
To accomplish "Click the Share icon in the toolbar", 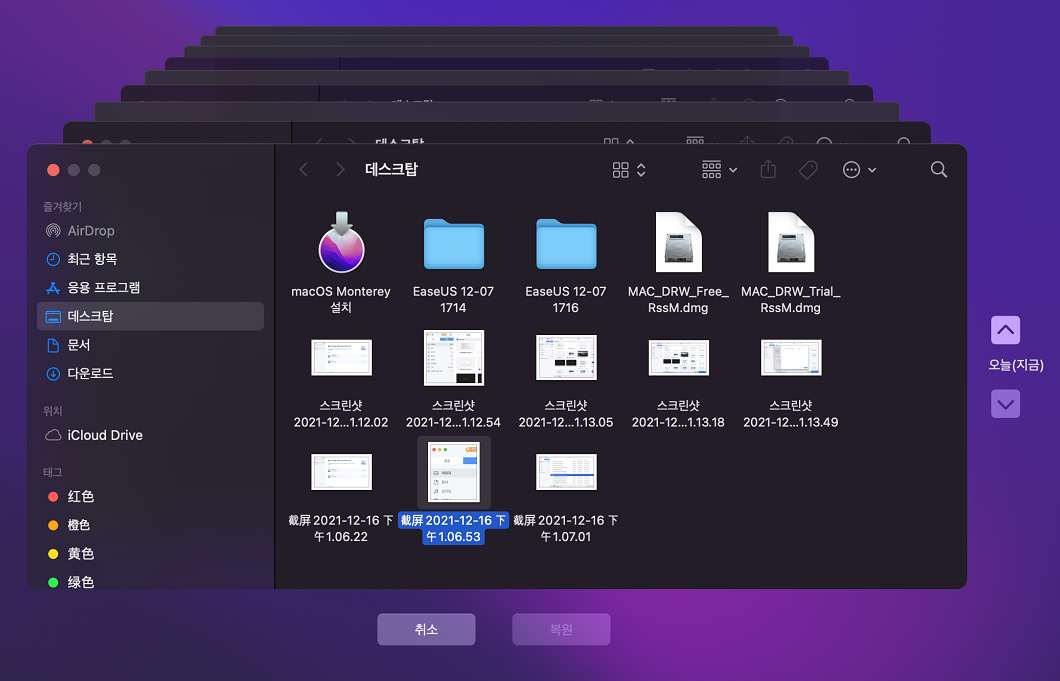I will tap(768, 169).
